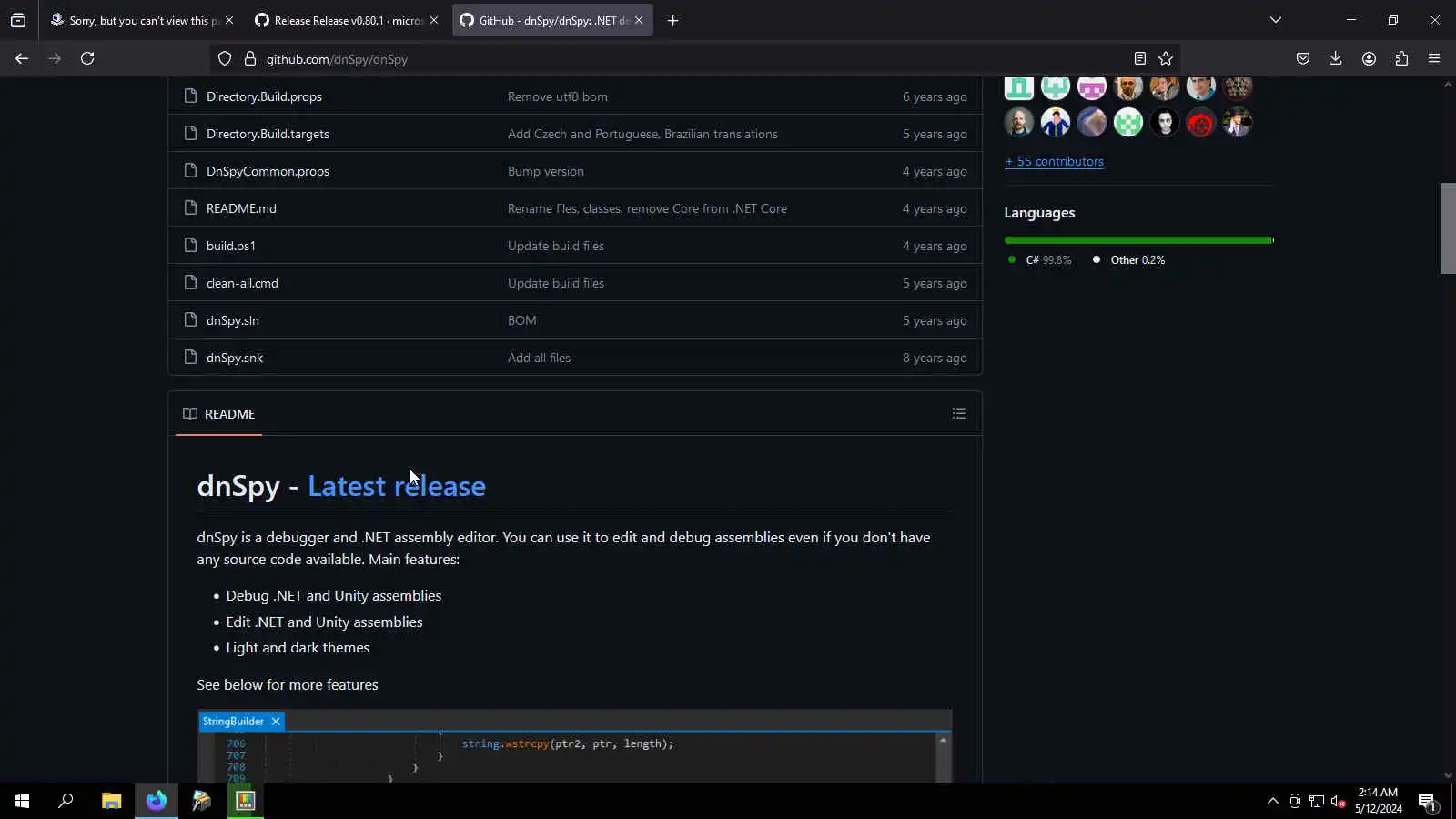Open File Explorer from the taskbar

point(111,801)
